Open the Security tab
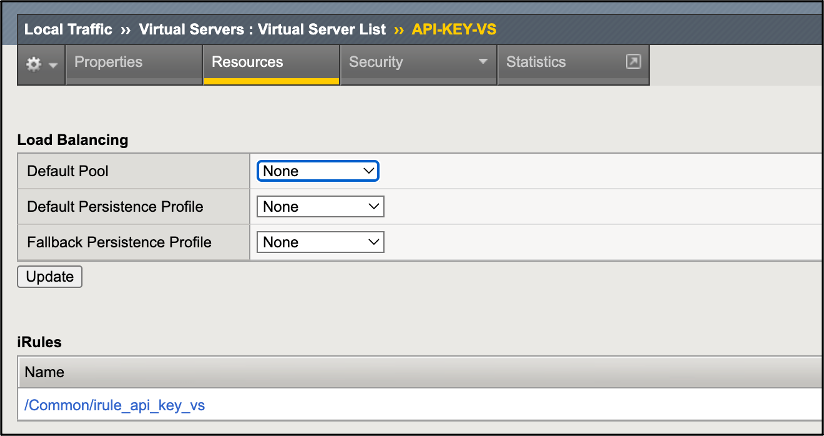This screenshot has width=824, height=436. pos(376,62)
